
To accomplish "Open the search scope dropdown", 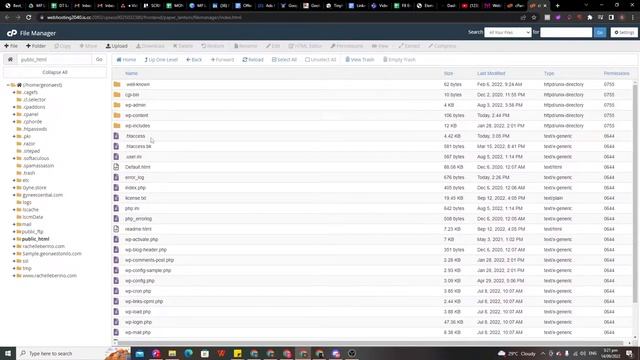I will point(508,32).
